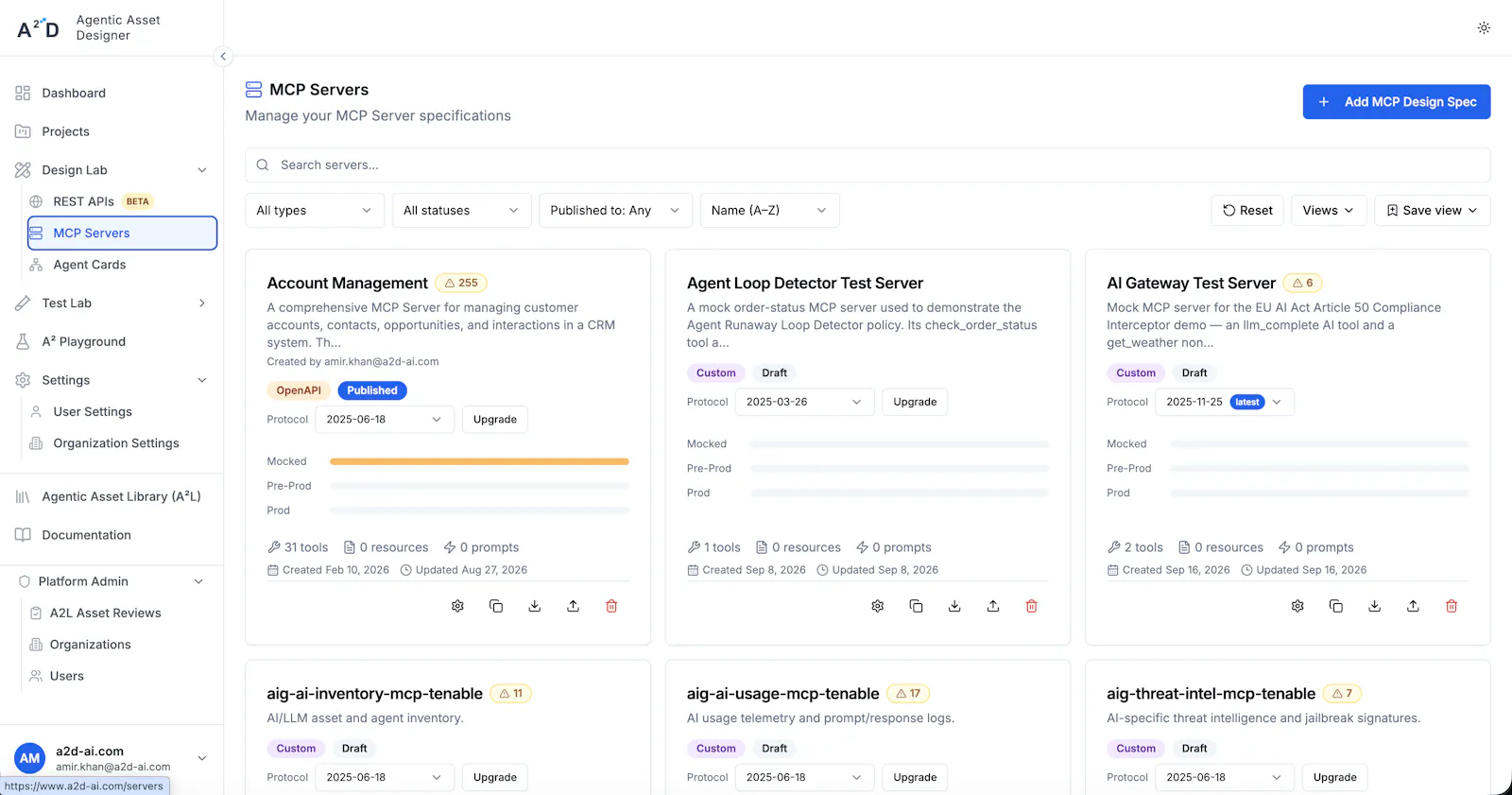Click the Mocked progress bar on Account Management
1512x795 pixels.
click(479, 461)
